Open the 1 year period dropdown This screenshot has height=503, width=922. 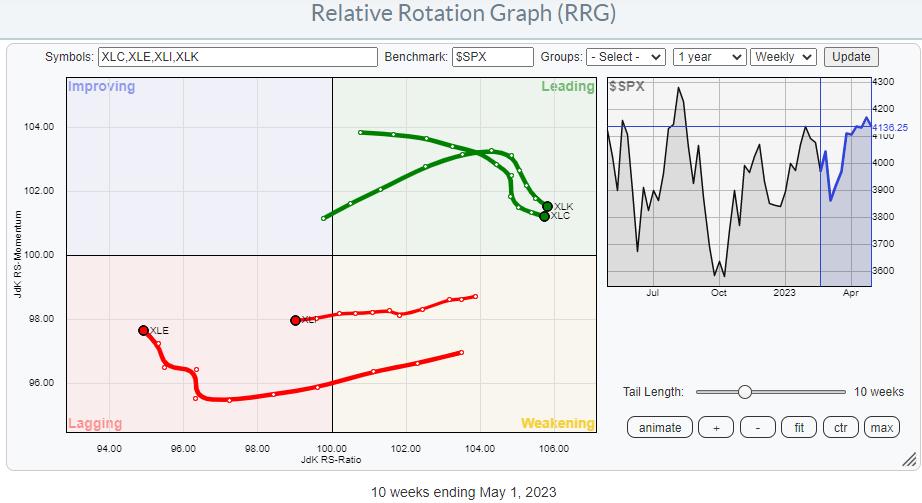click(x=709, y=57)
